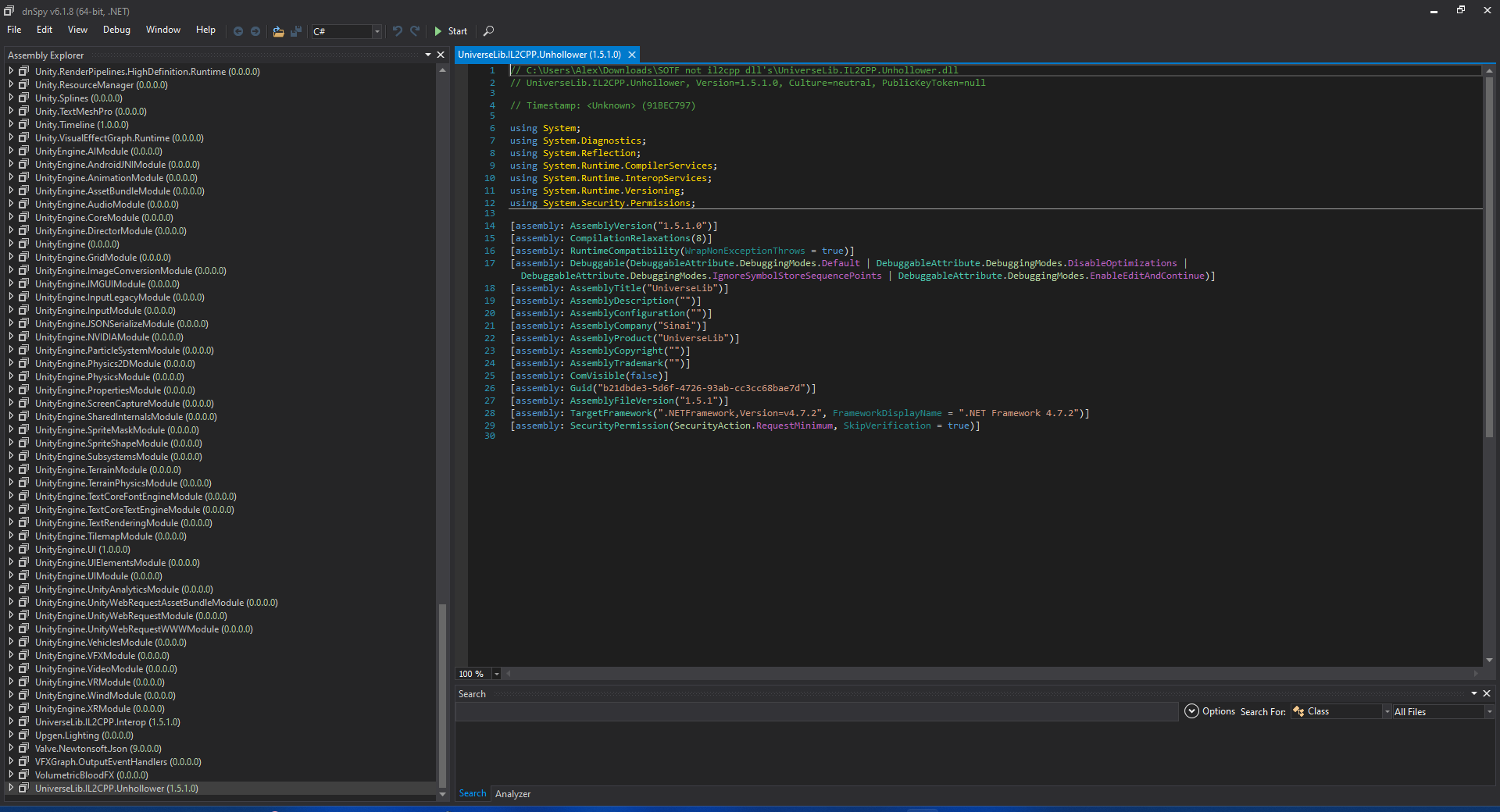1500x812 pixels.
Task: Switch to the Analyzer tab
Action: 512,794
